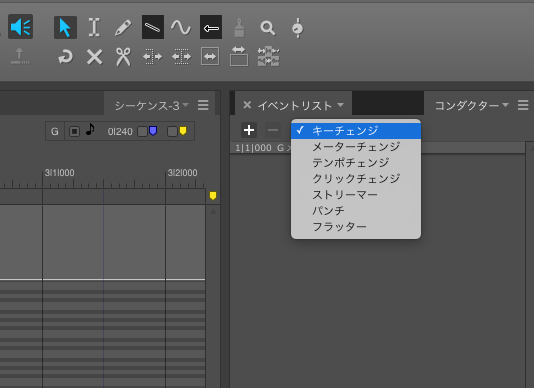Screen dimensions: 534x388
Task: Toggle the square grid snap button
Action: click(x=74, y=131)
